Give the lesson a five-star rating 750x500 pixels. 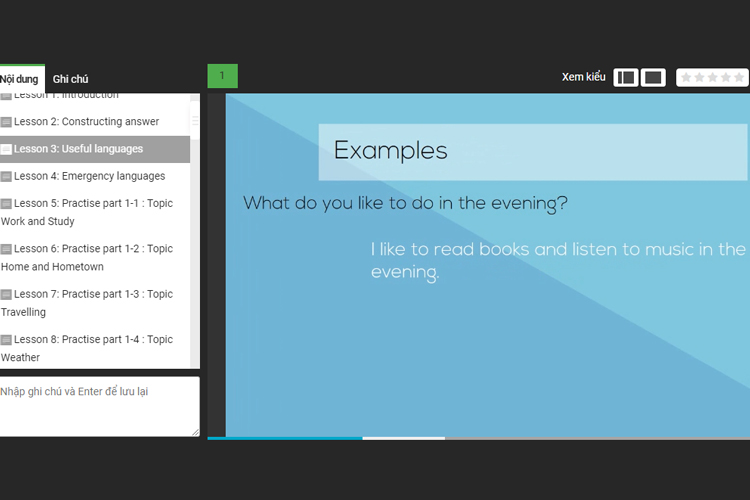739,77
